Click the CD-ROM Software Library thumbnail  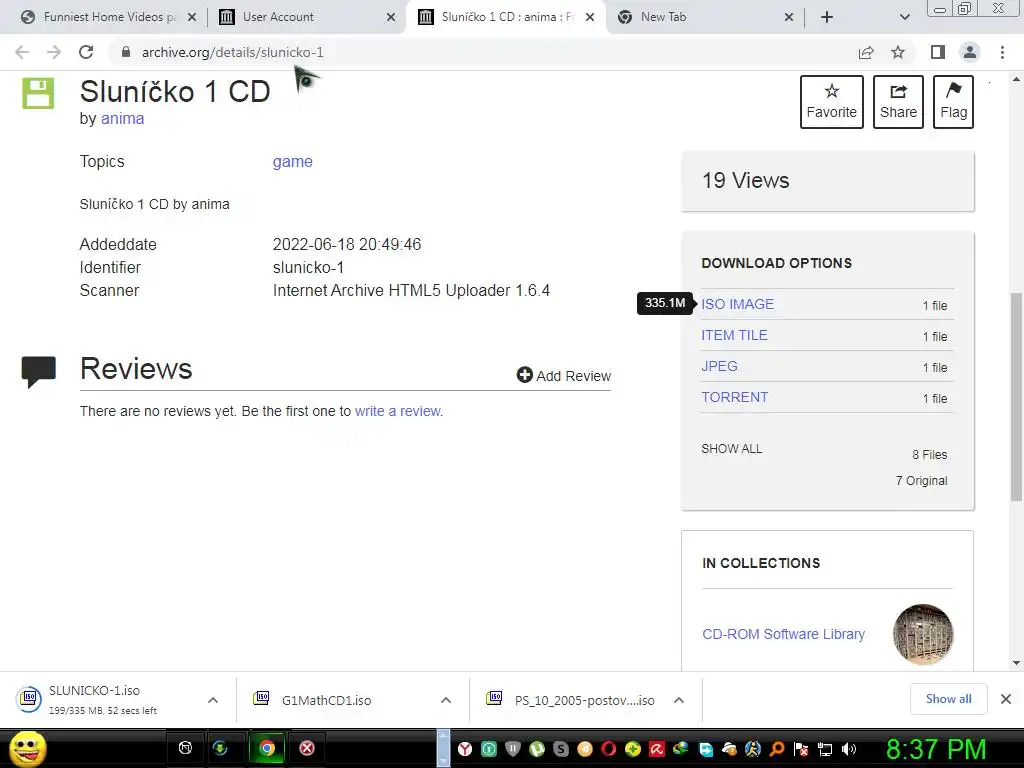[923, 634]
